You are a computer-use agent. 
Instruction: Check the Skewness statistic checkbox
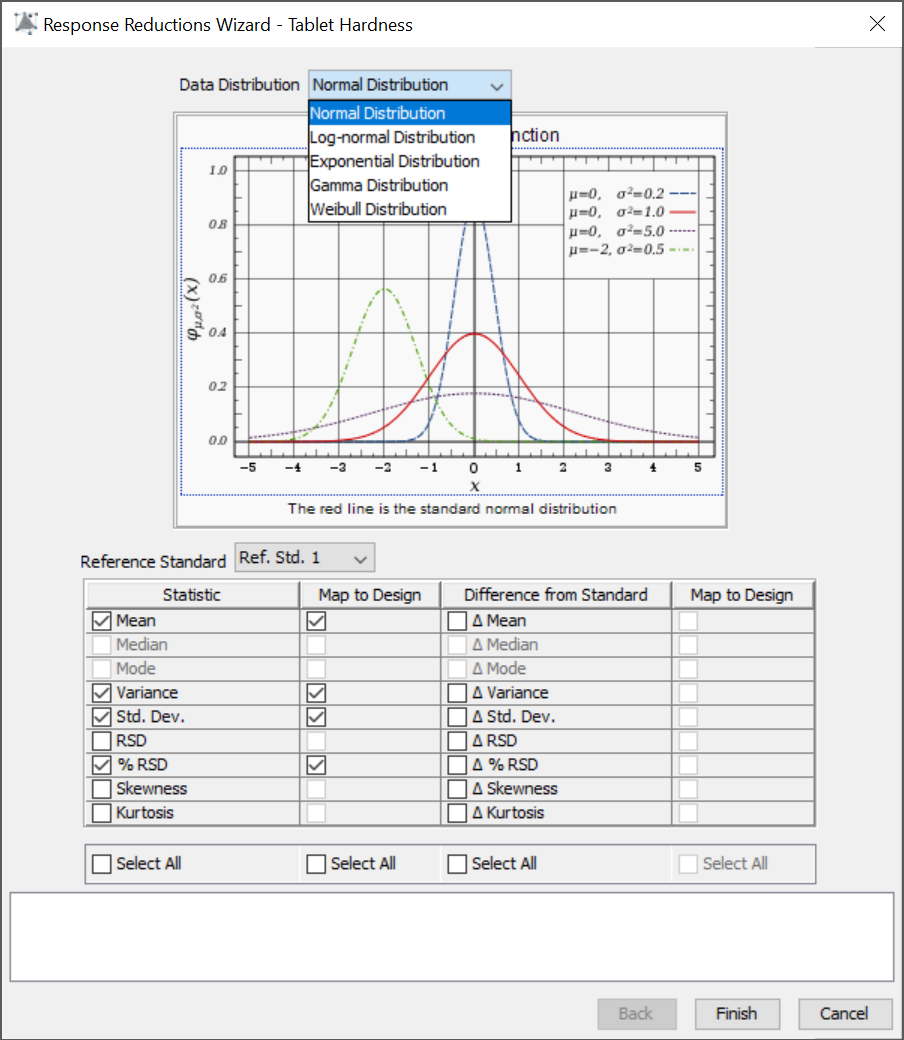click(x=101, y=789)
